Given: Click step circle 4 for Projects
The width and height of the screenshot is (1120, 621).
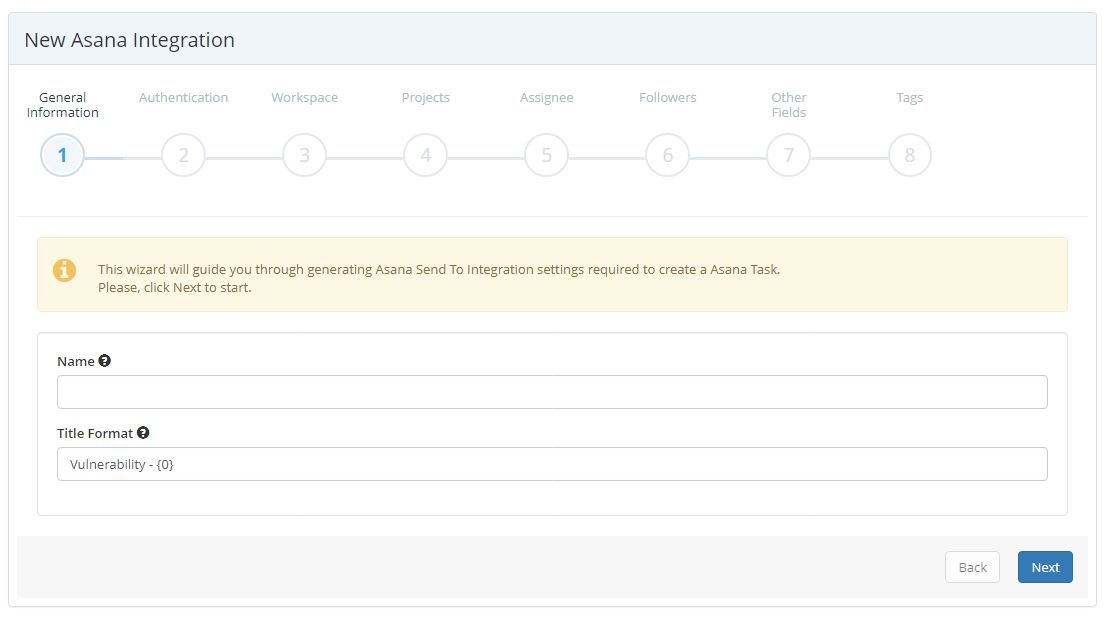Looking at the screenshot, I should point(425,155).
